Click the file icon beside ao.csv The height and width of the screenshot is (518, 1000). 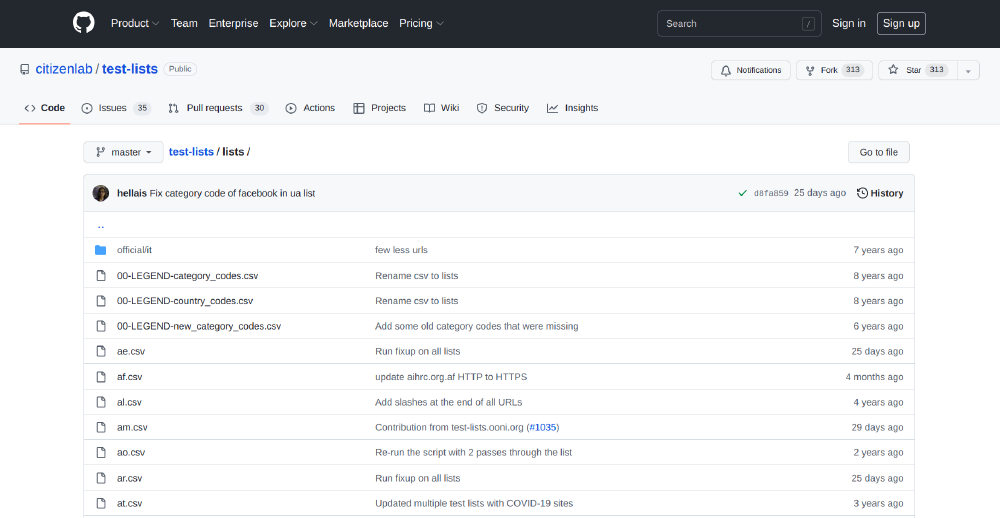(101, 452)
